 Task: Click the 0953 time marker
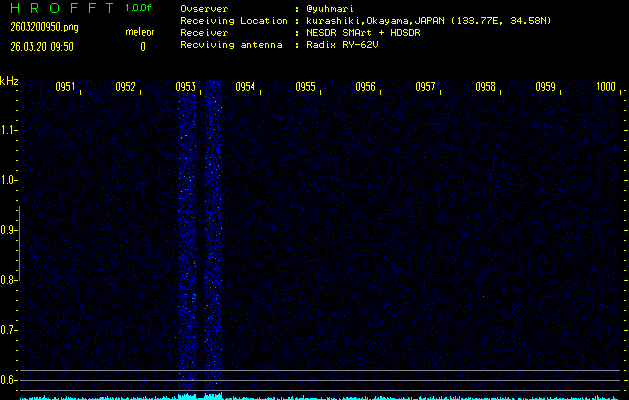[185, 87]
